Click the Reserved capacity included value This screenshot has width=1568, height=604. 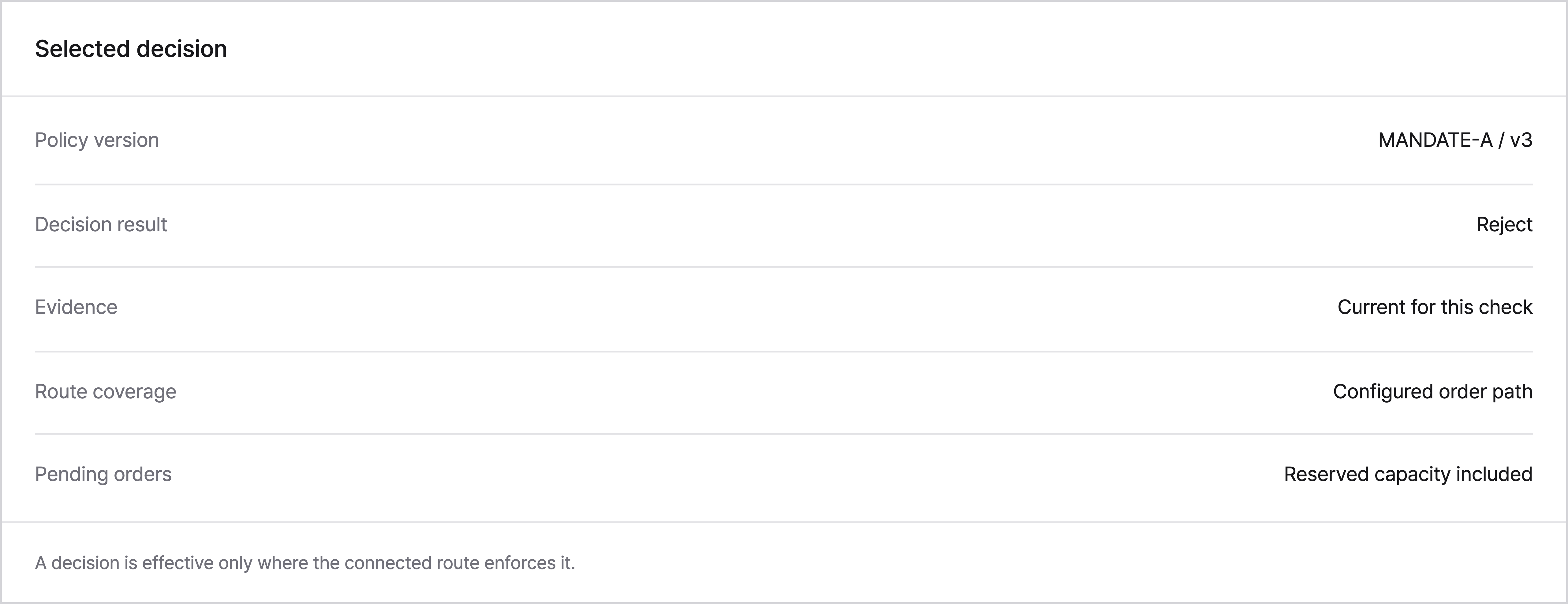(x=1409, y=474)
